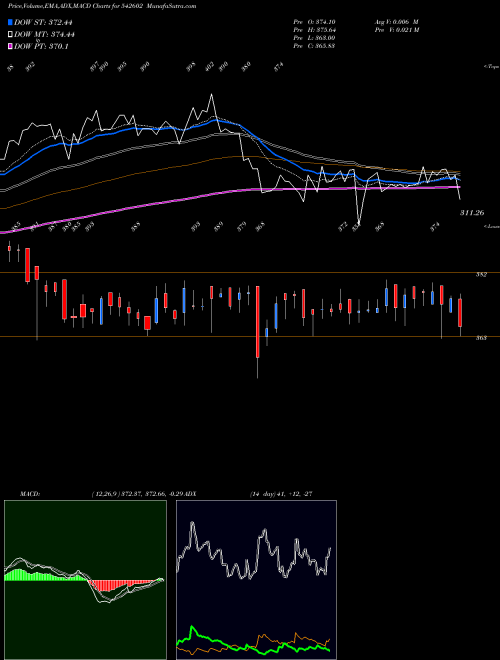Click the '372' low price label
Viewport: 500px width, 660px height.
coord(343,226)
